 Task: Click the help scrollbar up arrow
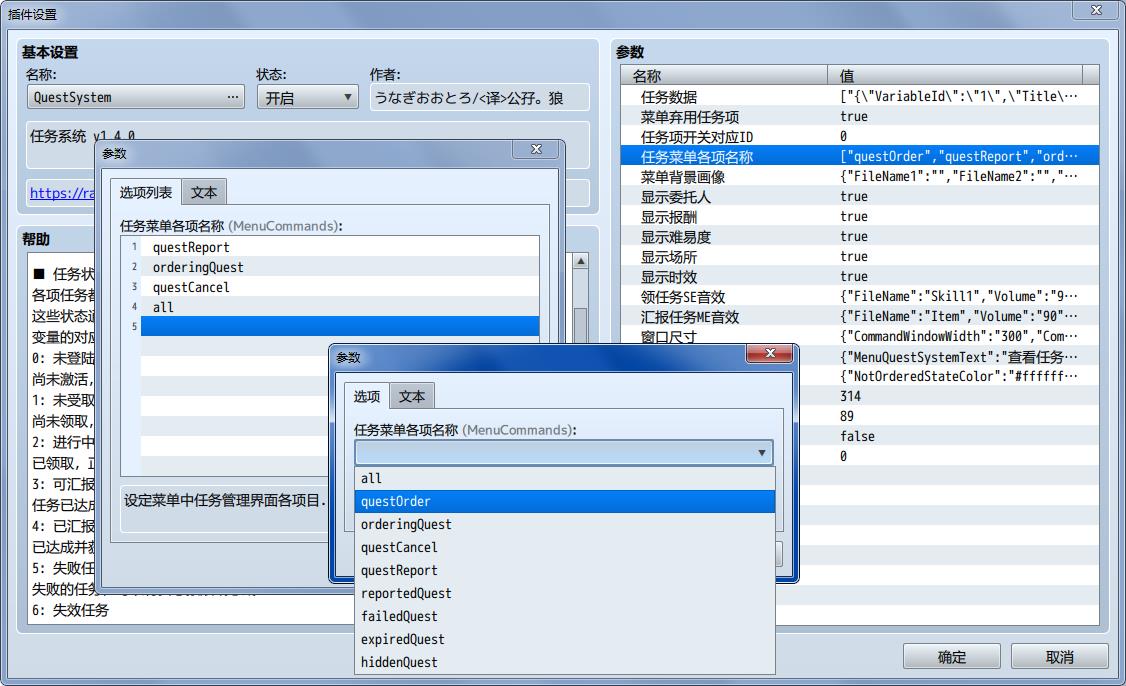point(581,261)
